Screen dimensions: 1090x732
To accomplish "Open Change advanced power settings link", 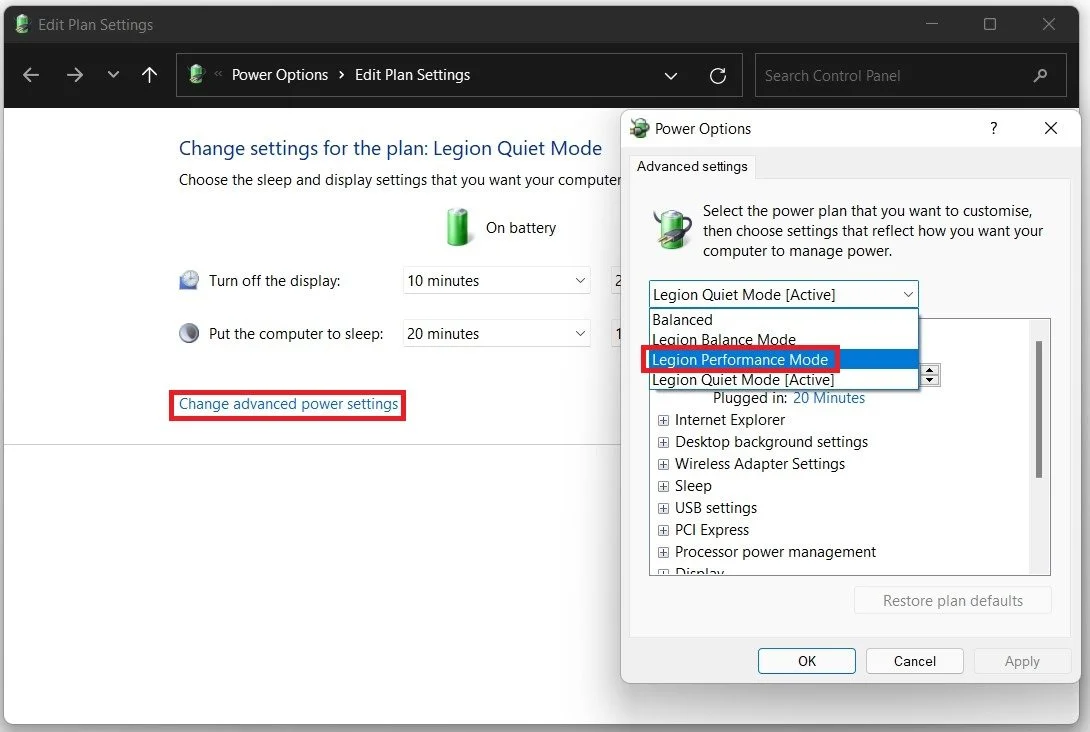I will 288,404.
